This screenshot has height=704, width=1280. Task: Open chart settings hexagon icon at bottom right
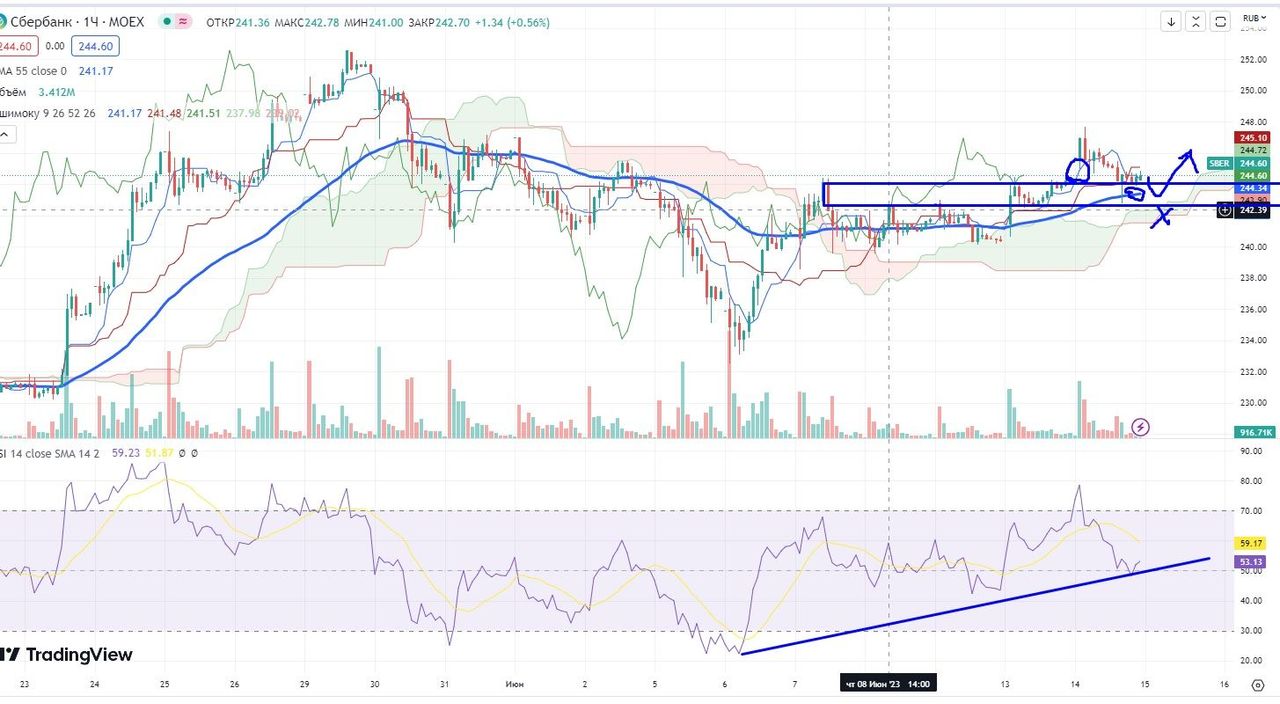click(x=1258, y=684)
